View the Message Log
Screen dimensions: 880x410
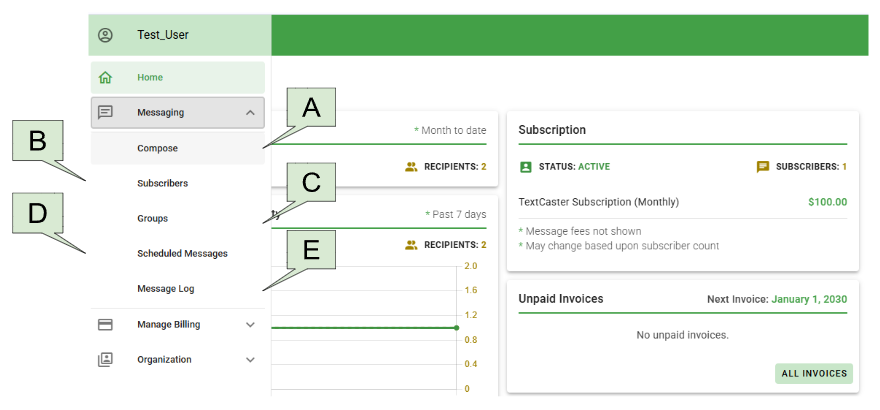[x=166, y=289]
